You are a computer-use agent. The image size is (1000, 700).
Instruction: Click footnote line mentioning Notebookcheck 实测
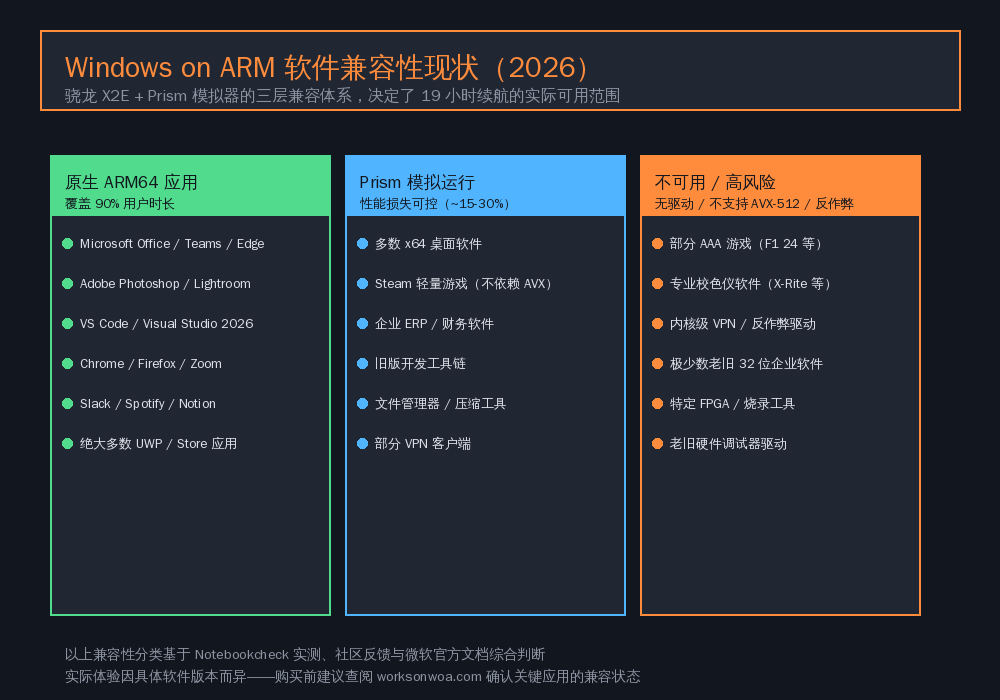click(x=305, y=655)
